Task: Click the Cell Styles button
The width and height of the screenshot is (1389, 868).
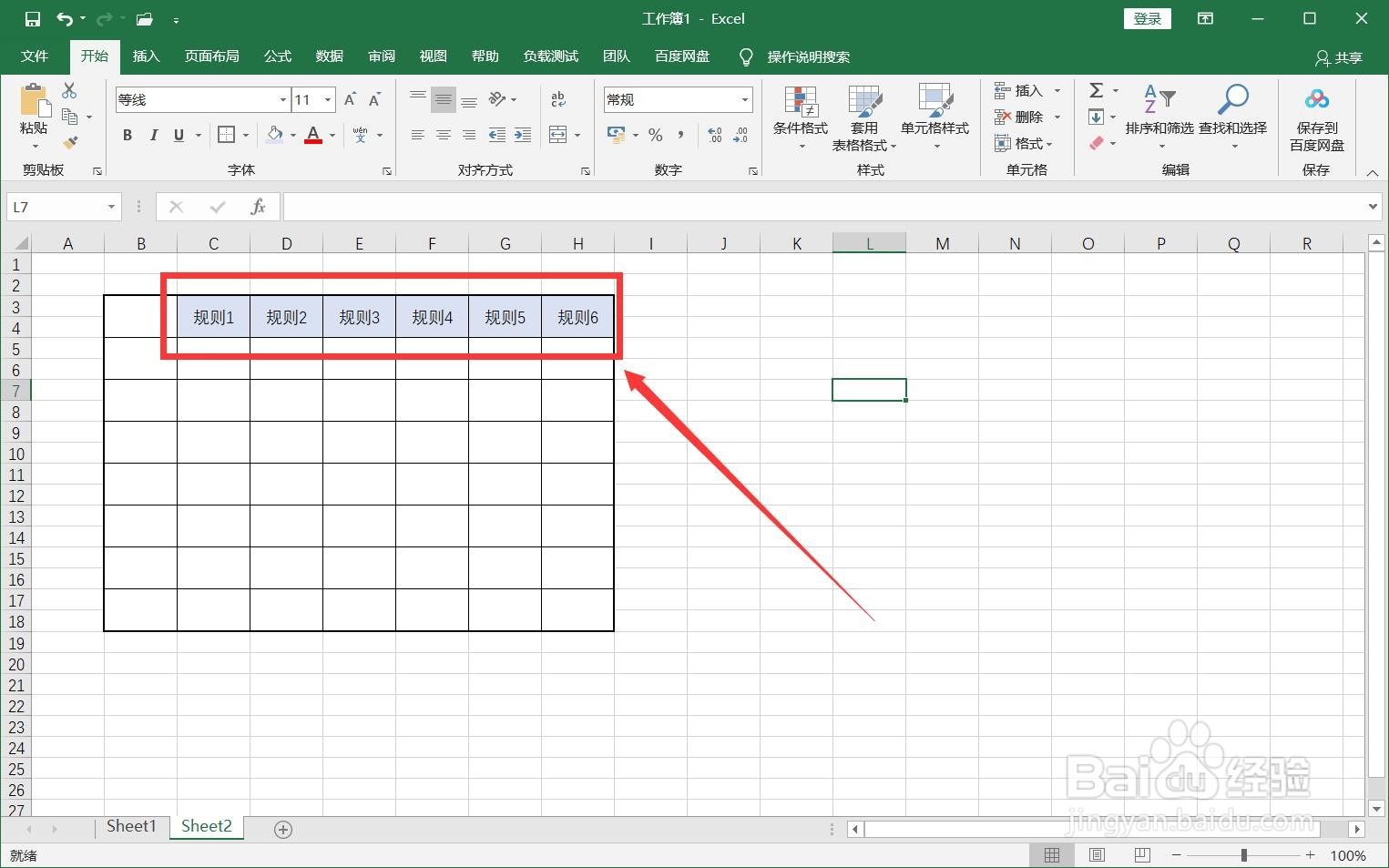Action: click(935, 118)
